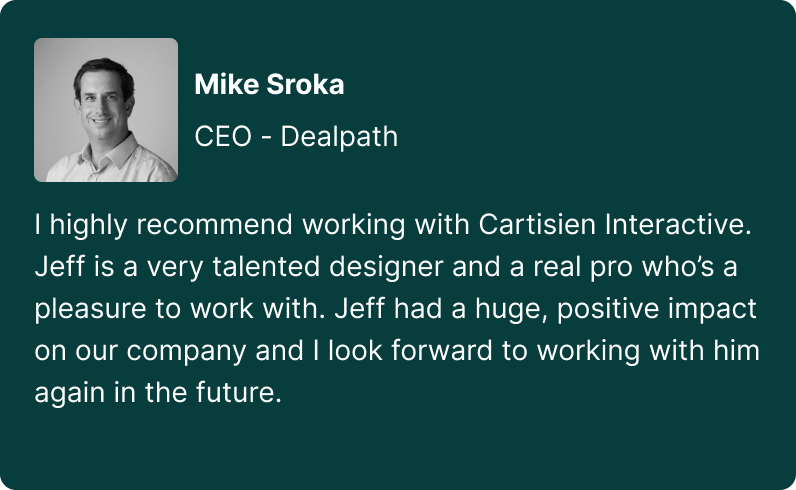Viewport: 796px width, 490px height.
Task: Click the first name "Mike" in the heading
Action: coord(226,84)
